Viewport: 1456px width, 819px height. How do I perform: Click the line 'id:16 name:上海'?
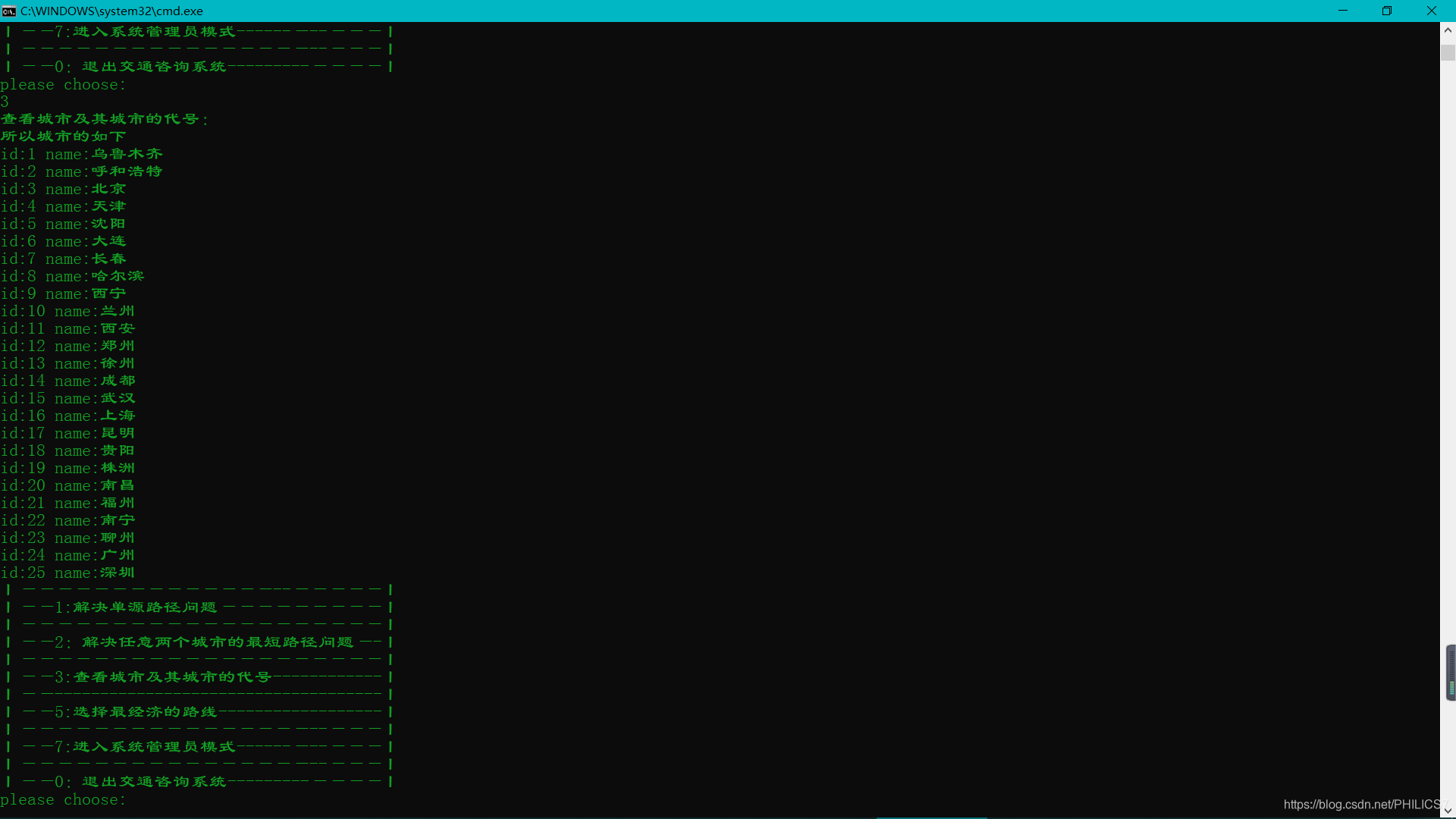pos(67,416)
